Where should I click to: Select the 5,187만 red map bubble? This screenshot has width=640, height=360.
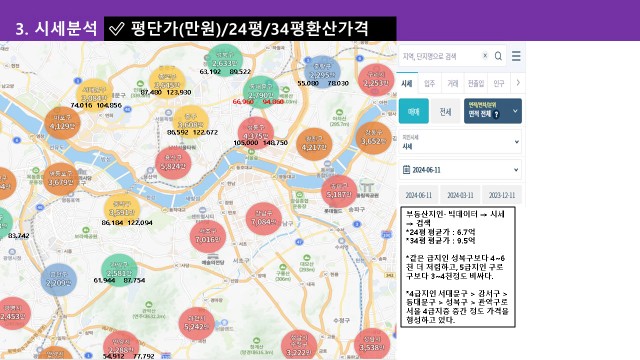coord(339,191)
